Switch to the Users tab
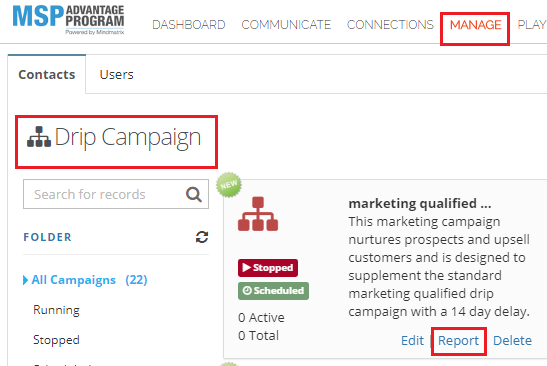The width and height of the screenshot is (547, 366). click(117, 75)
